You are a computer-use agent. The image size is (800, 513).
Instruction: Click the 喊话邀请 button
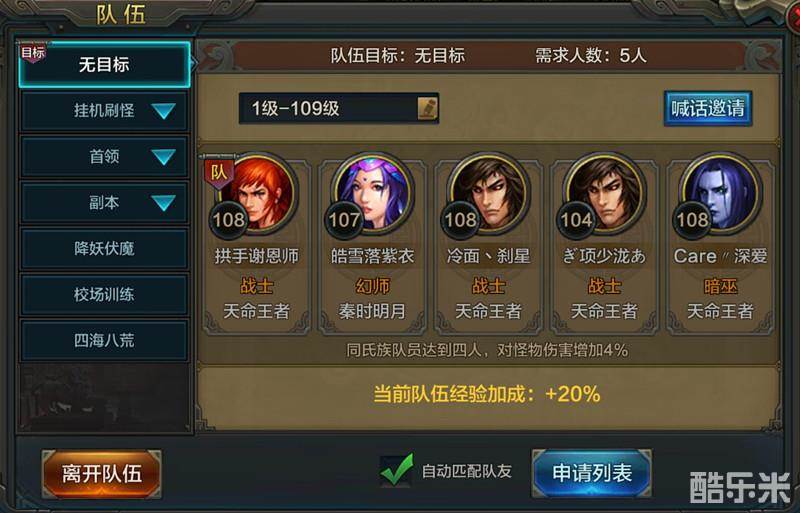[708, 108]
